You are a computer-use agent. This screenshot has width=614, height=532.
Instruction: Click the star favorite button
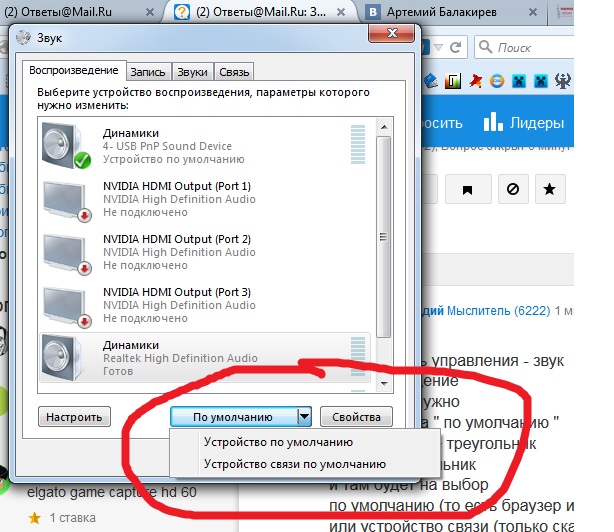pyautogui.click(x=550, y=189)
